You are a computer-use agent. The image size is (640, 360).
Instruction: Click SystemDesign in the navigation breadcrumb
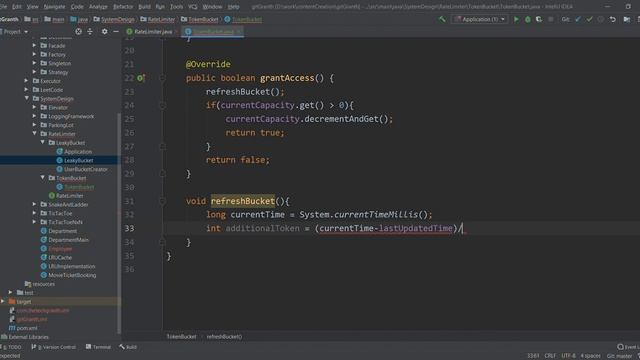click(113, 19)
